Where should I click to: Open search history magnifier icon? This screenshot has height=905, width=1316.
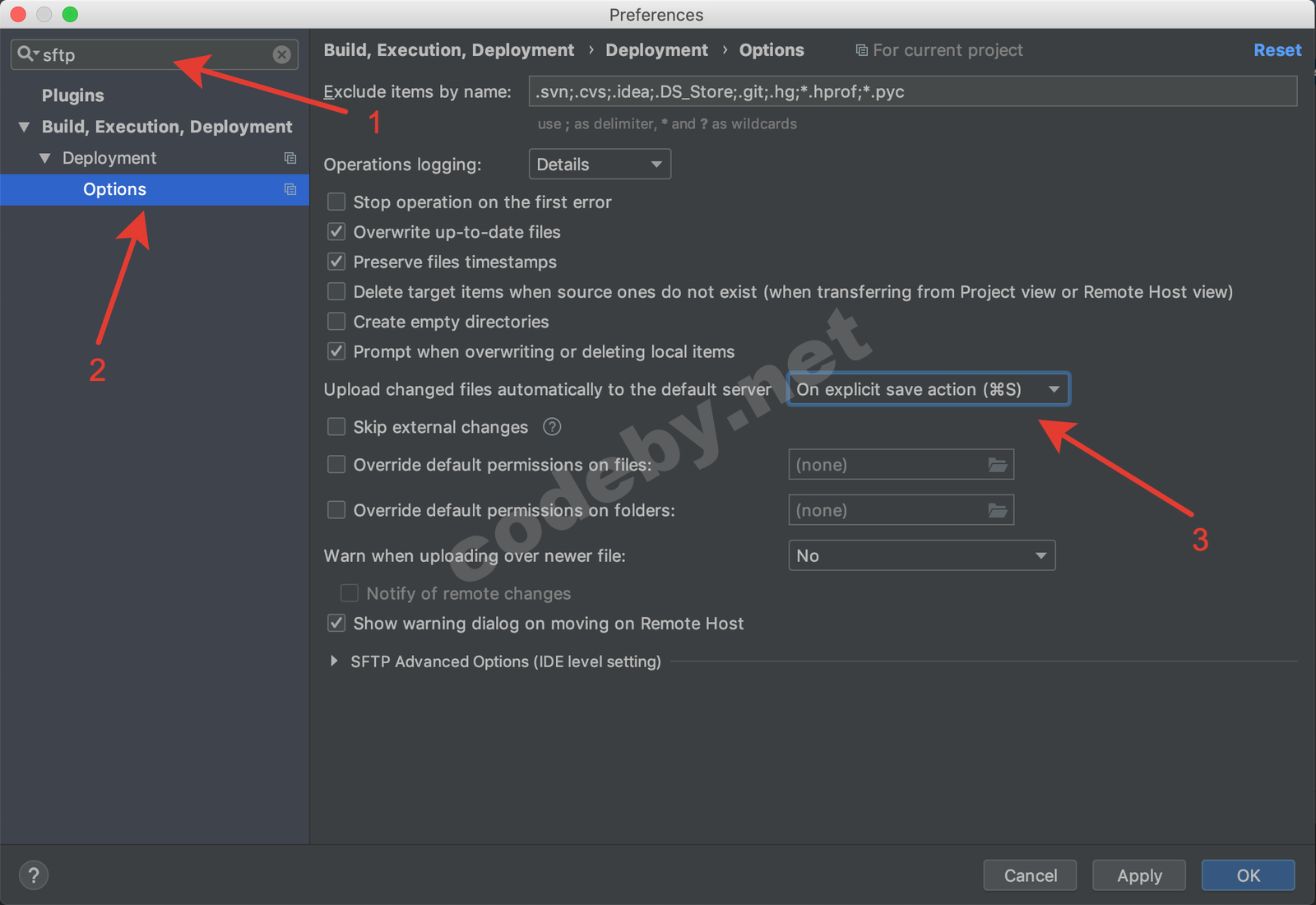pos(27,54)
